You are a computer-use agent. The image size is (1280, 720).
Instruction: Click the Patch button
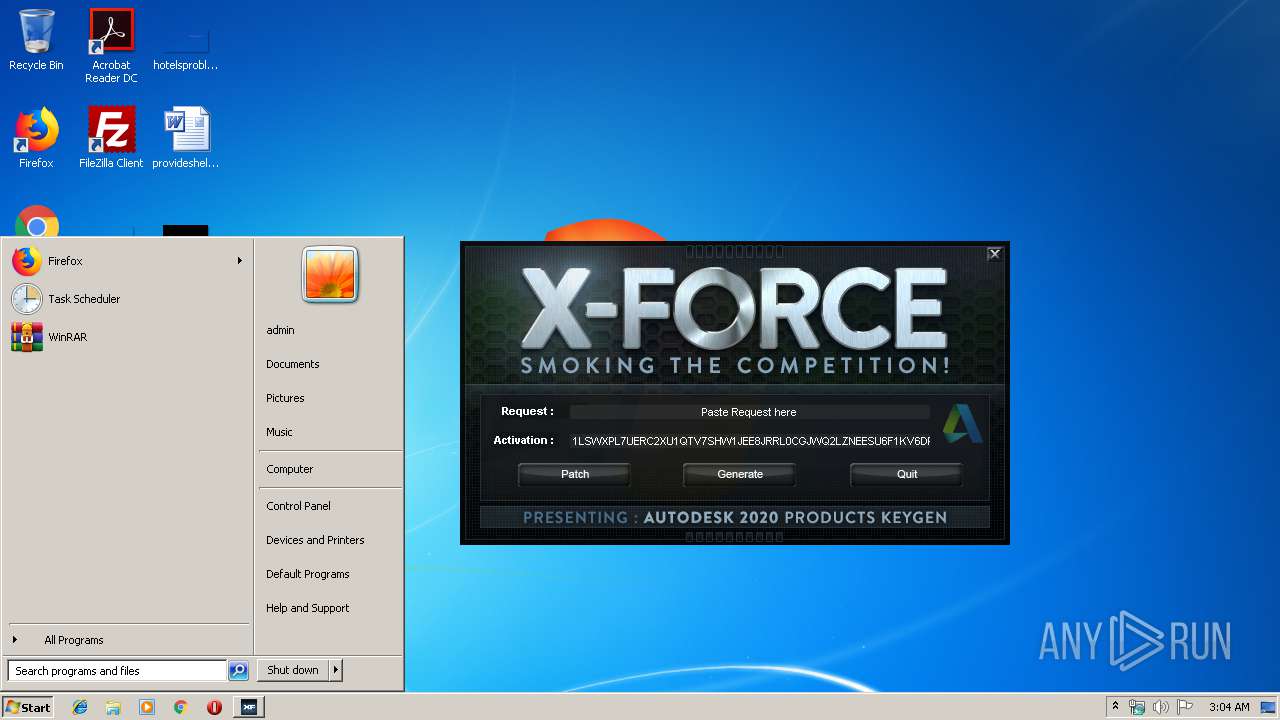pos(574,474)
